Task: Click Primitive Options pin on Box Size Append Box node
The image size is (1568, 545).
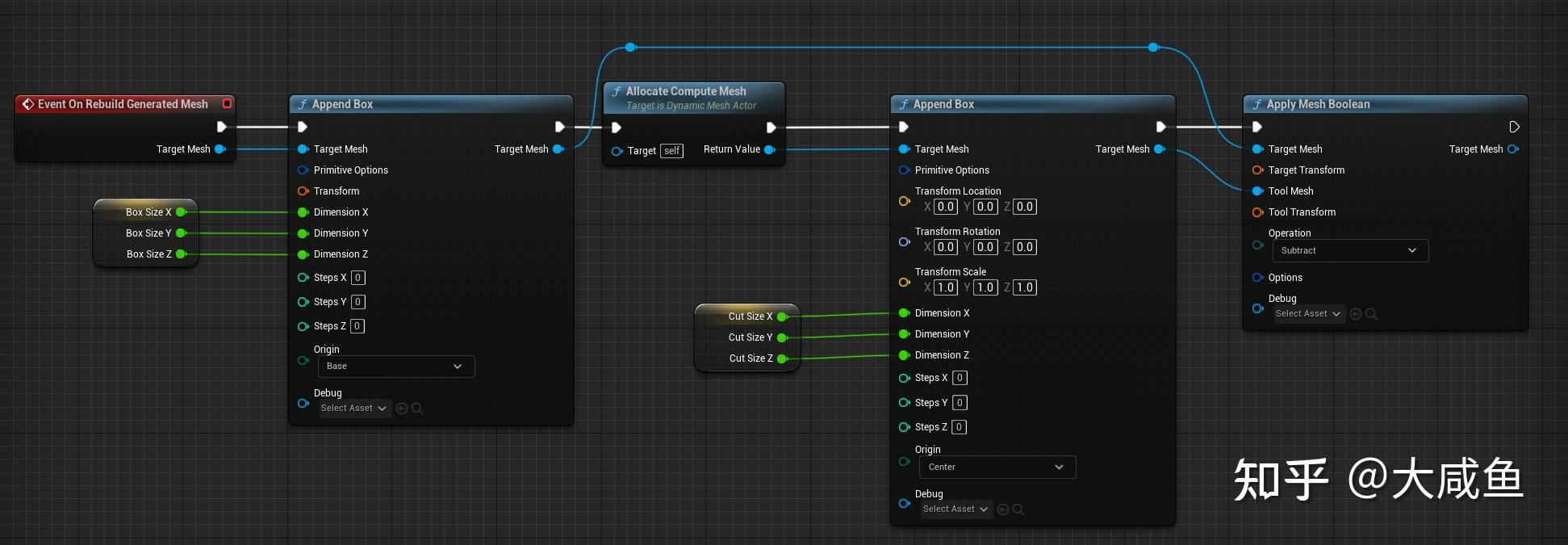Action: pyautogui.click(x=303, y=170)
